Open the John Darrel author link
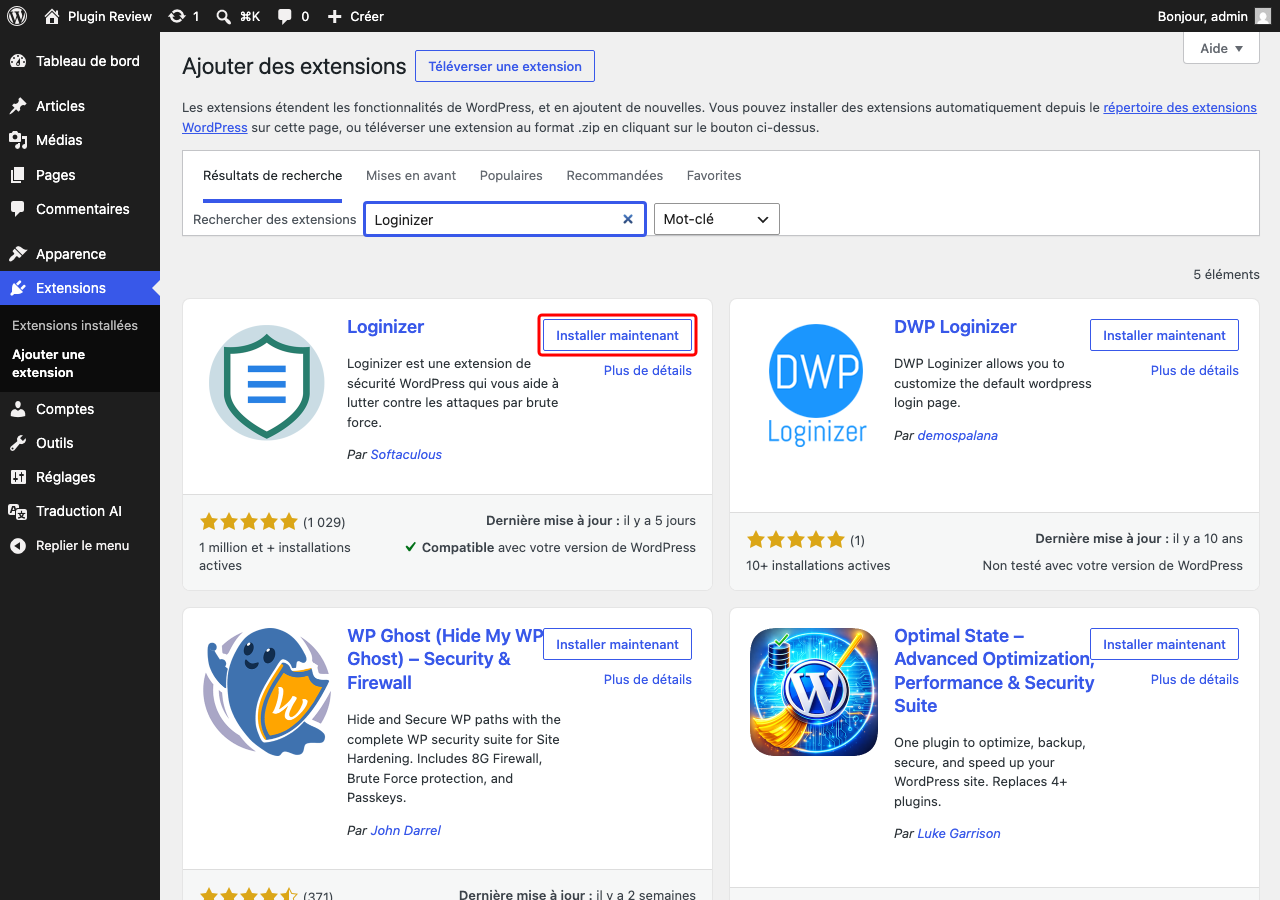The height and width of the screenshot is (900, 1280). click(x=406, y=830)
